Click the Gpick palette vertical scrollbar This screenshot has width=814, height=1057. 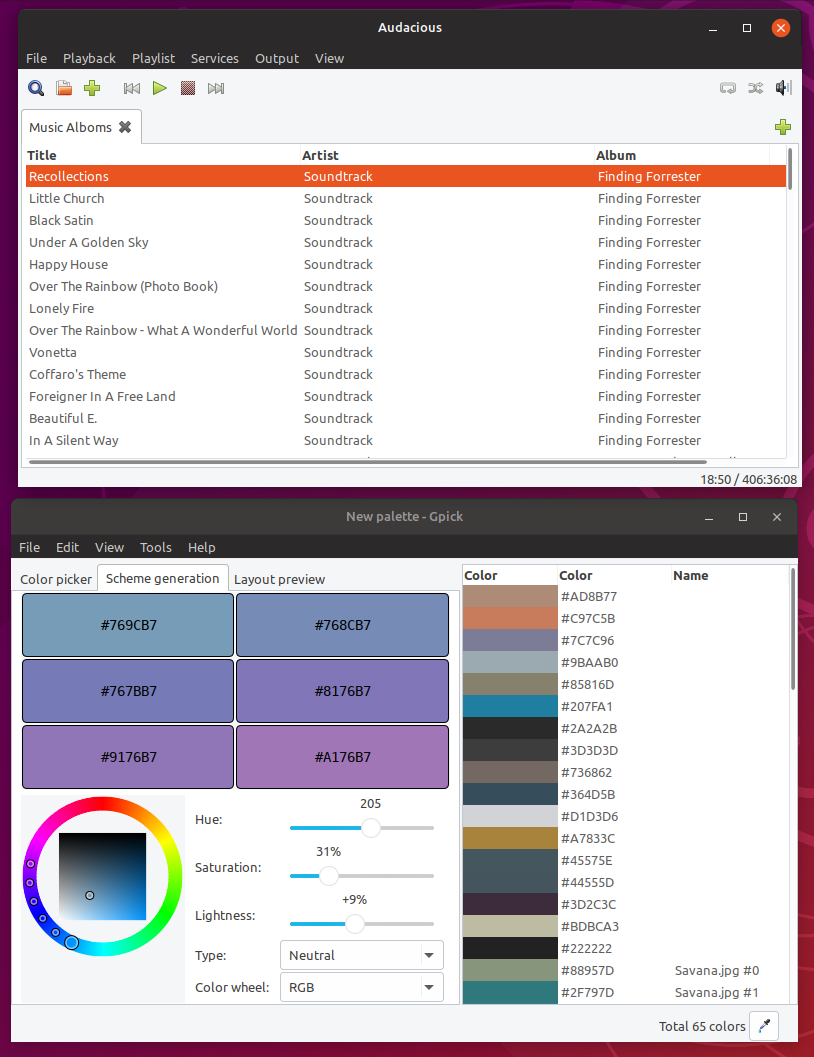click(792, 629)
